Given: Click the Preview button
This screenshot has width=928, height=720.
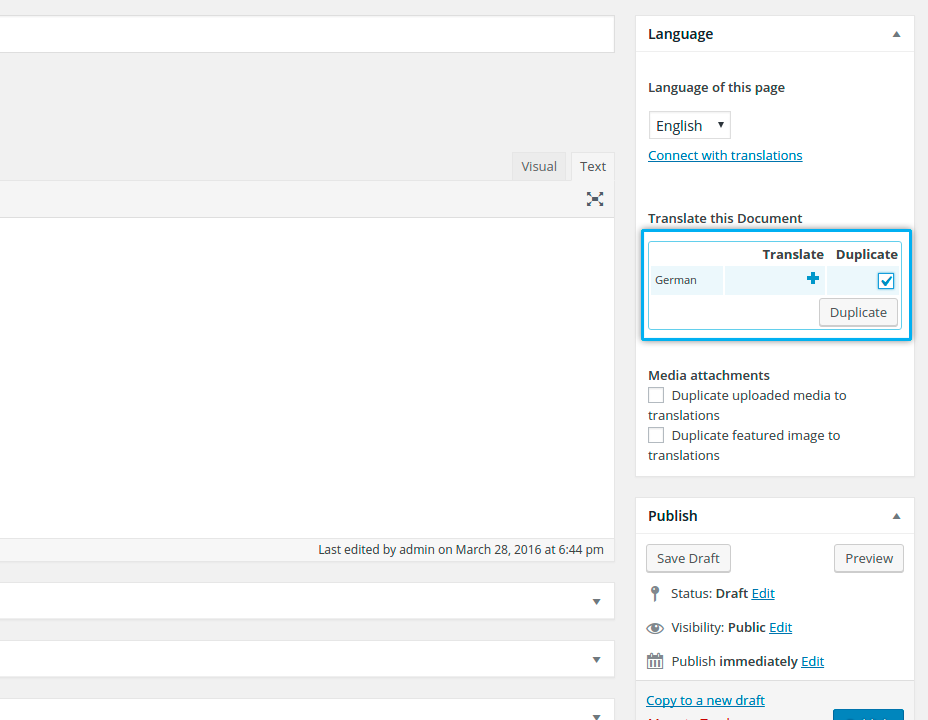Looking at the screenshot, I should [868, 558].
